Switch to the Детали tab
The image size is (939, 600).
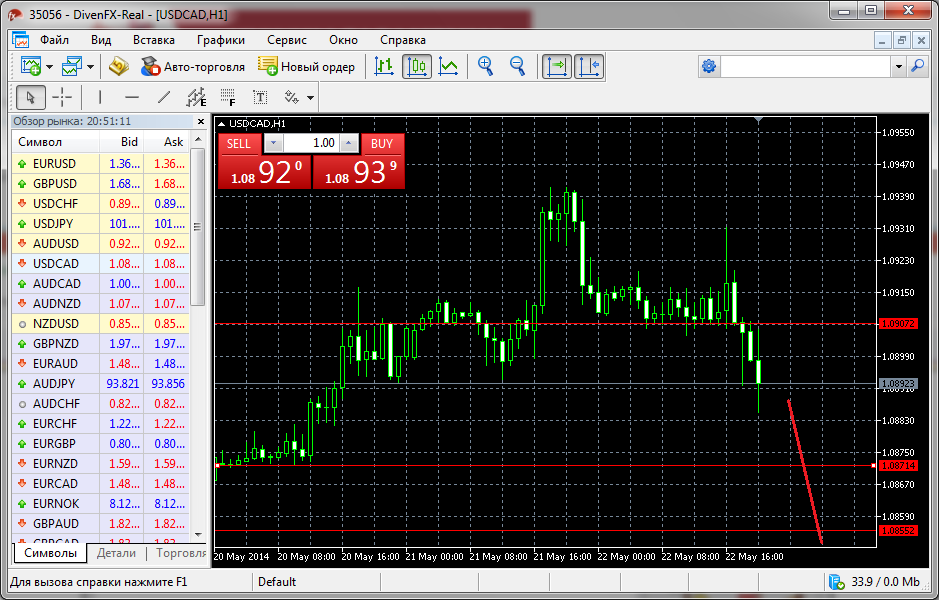pyautogui.click(x=116, y=553)
